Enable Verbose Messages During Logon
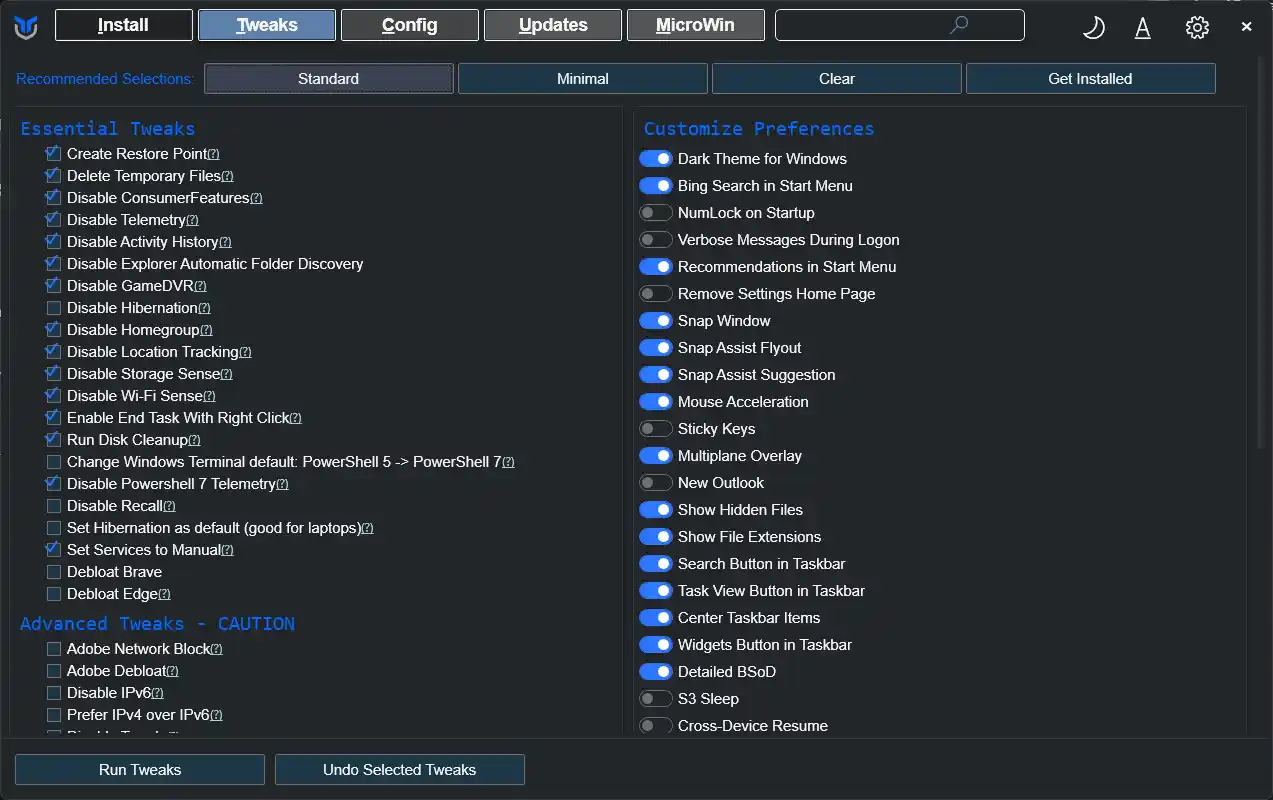This screenshot has width=1273, height=800. (656, 240)
